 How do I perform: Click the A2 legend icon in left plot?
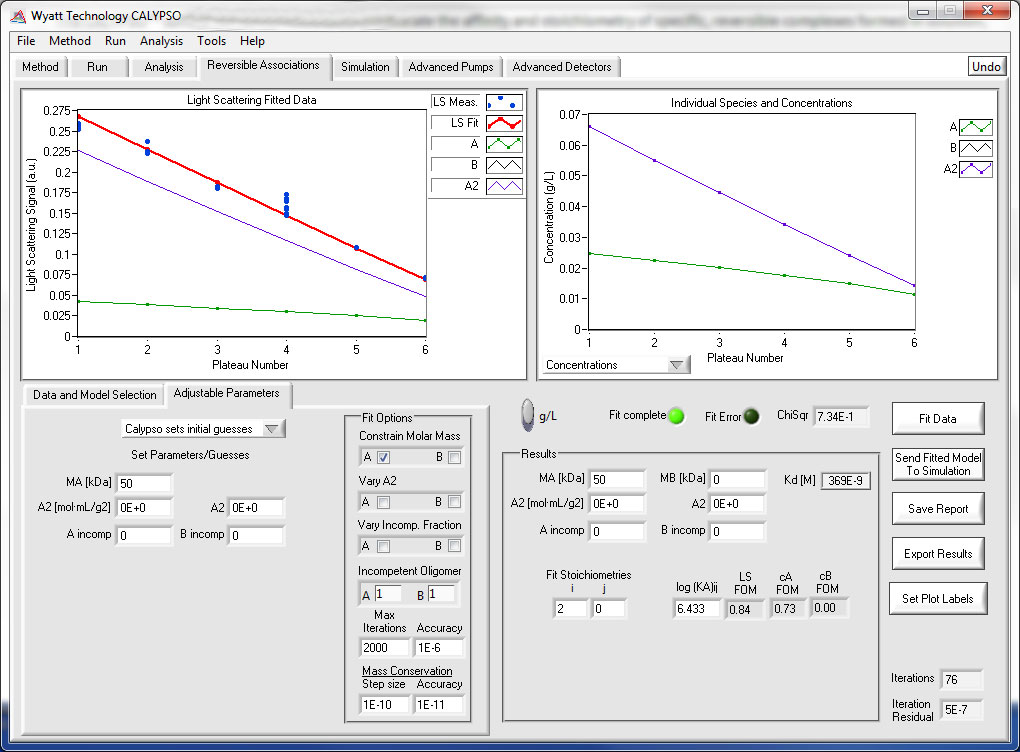503,186
